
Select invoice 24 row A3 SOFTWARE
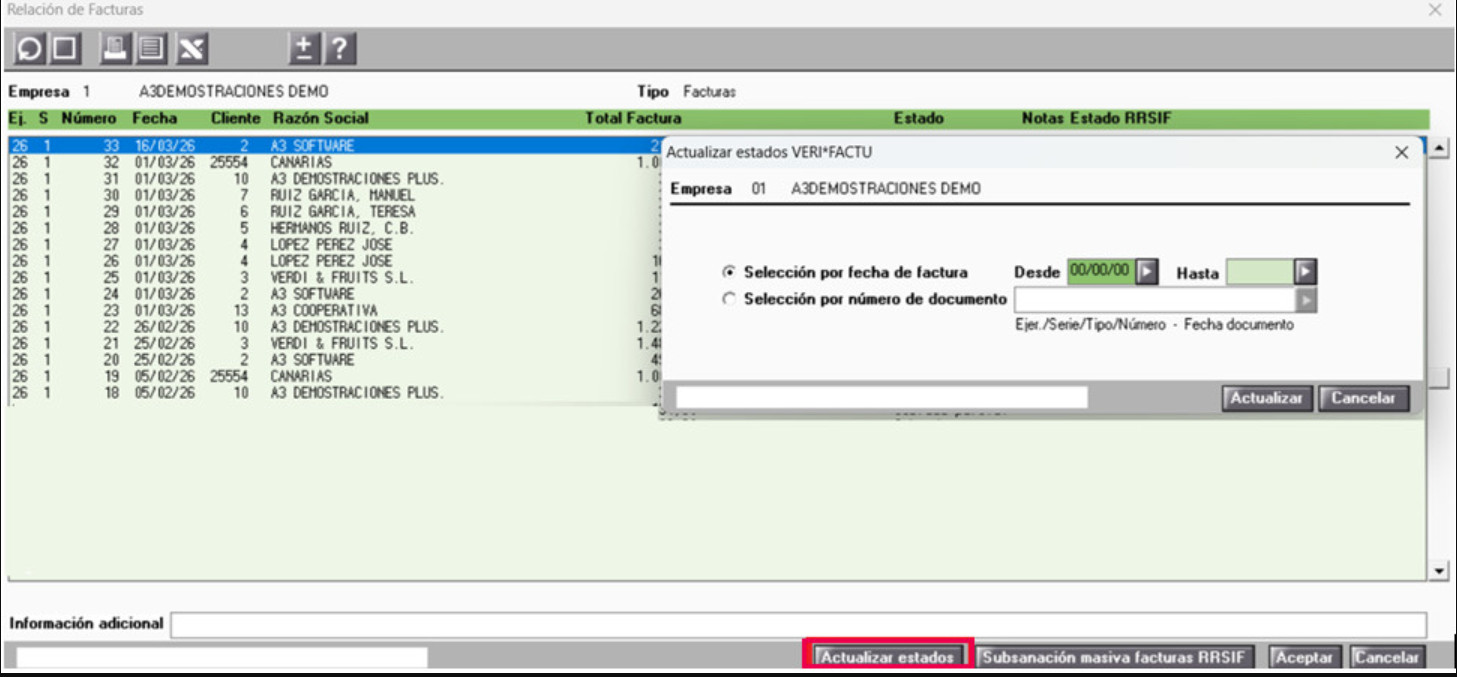(333, 294)
